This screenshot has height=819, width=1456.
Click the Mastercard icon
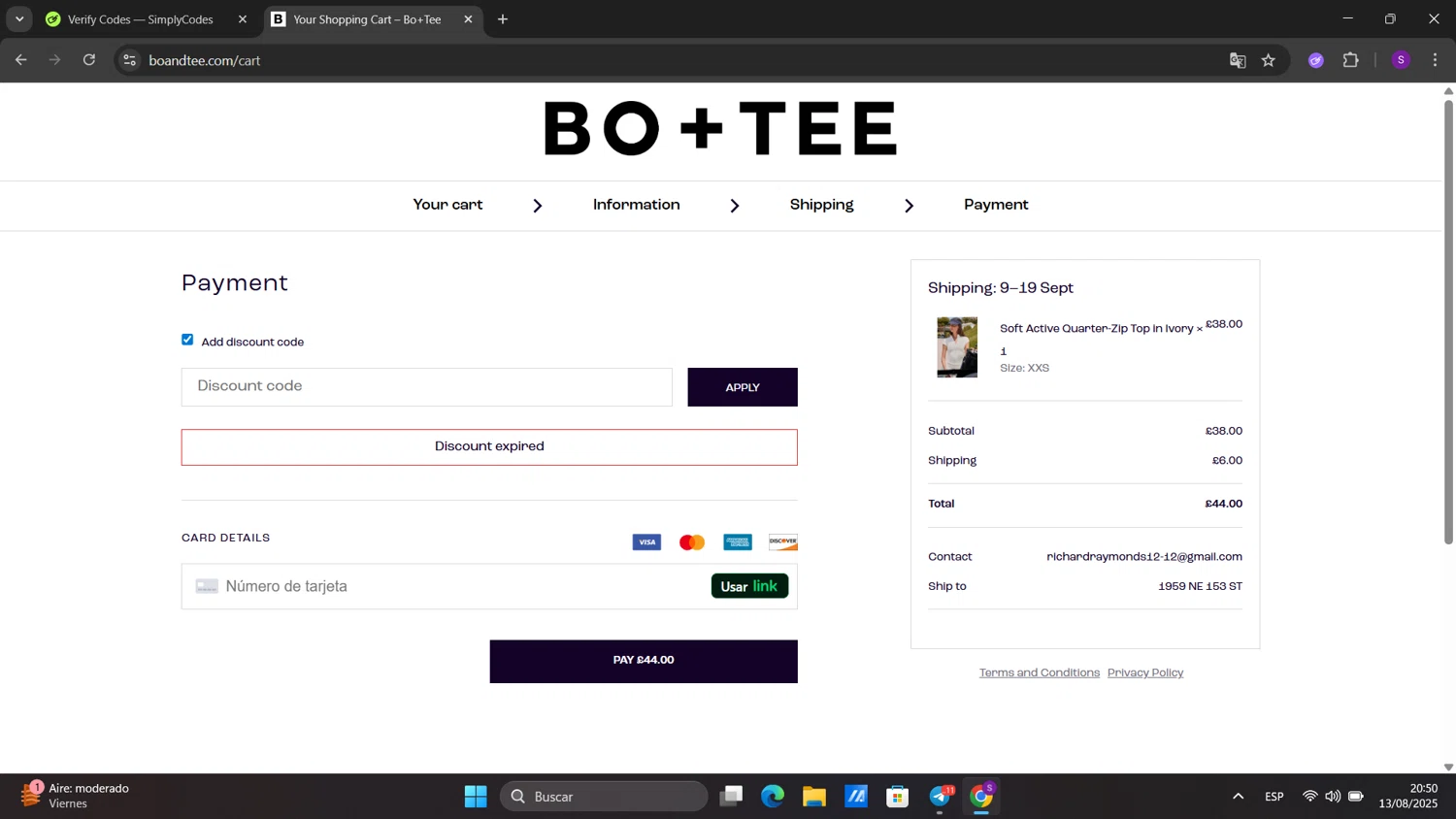point(692,542)
